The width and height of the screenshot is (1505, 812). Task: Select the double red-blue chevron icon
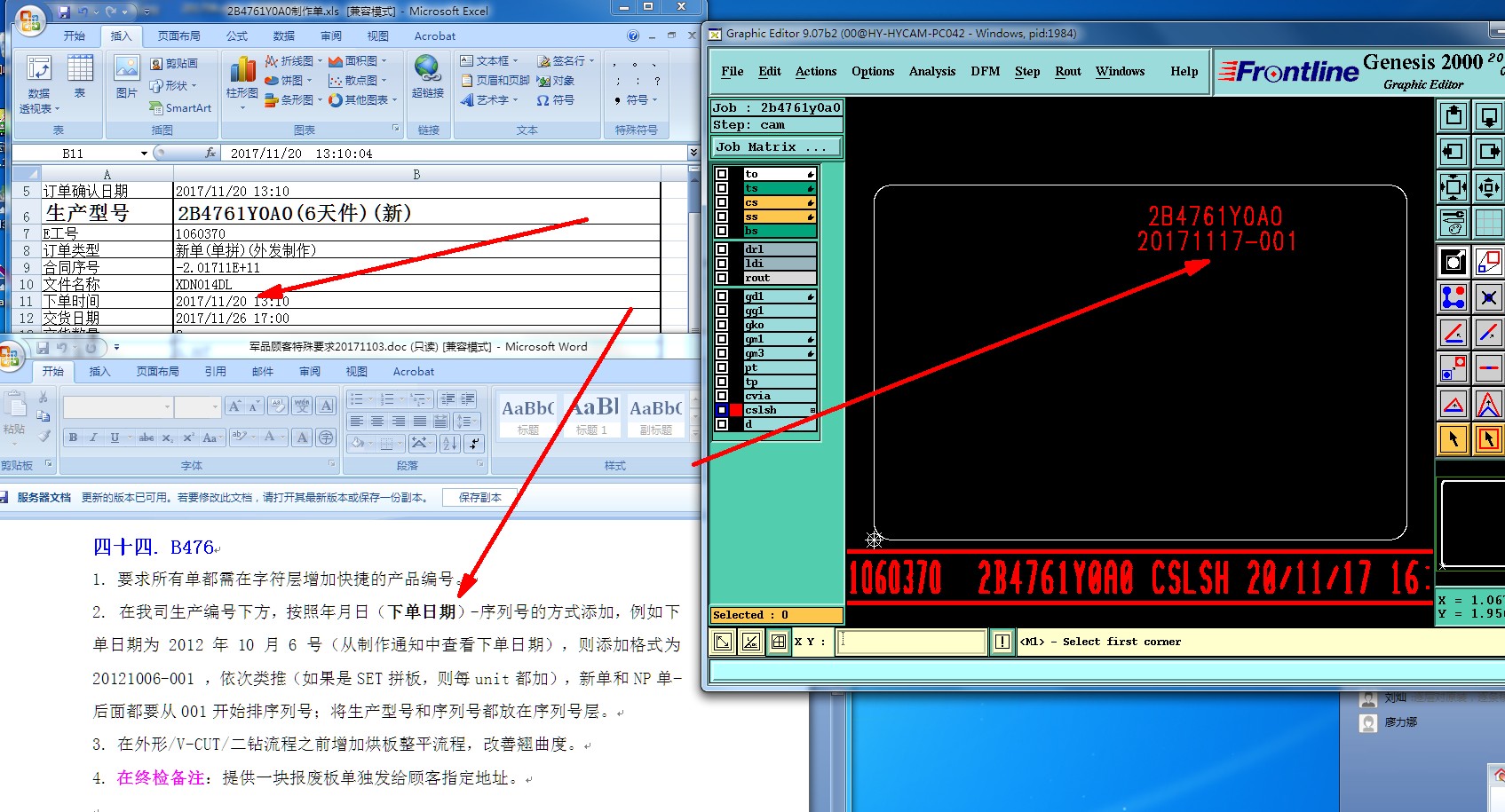coord(1489,404)
